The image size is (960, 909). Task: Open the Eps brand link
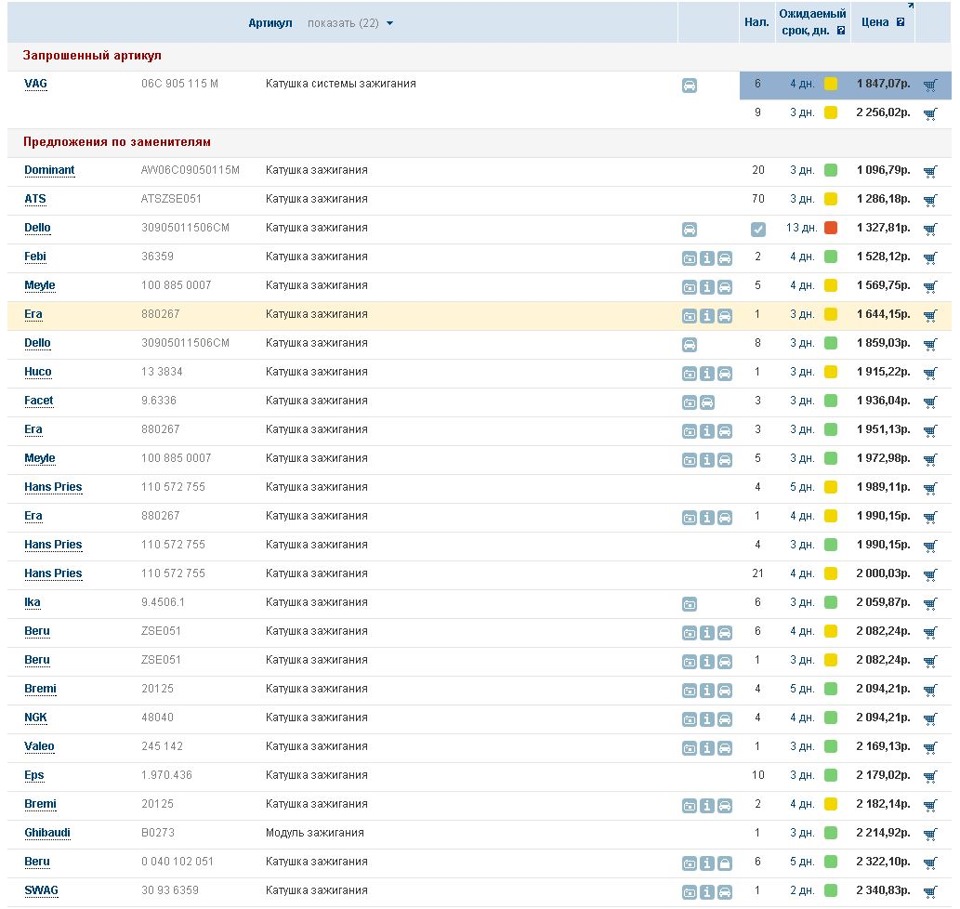tap(34, 775)
